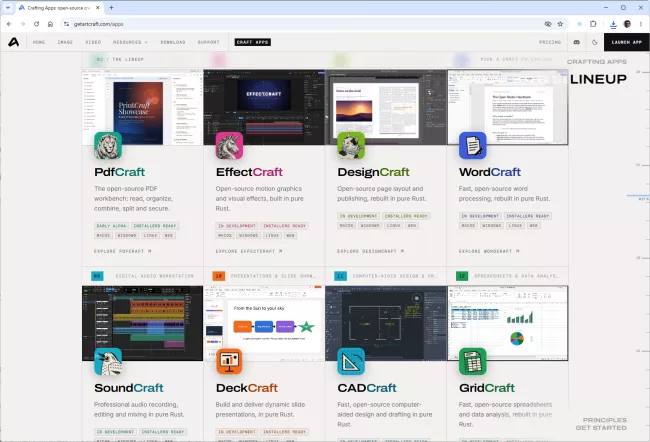
Task: Open the SoundCraft screenshot thumbnail
Action: [x=143, y=323]
